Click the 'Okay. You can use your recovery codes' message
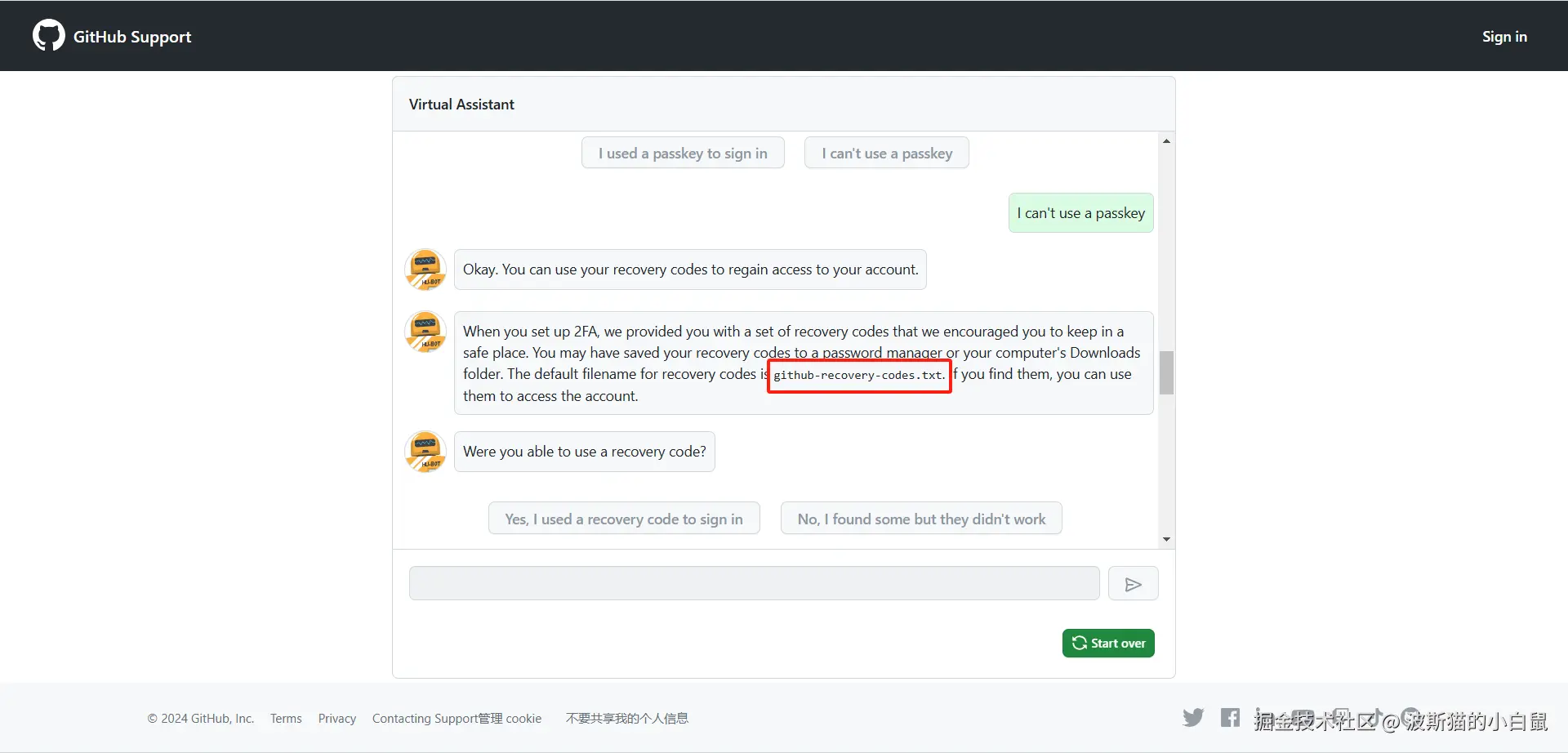Viewport: 1568px width, 753px height. tap(690, 270)
